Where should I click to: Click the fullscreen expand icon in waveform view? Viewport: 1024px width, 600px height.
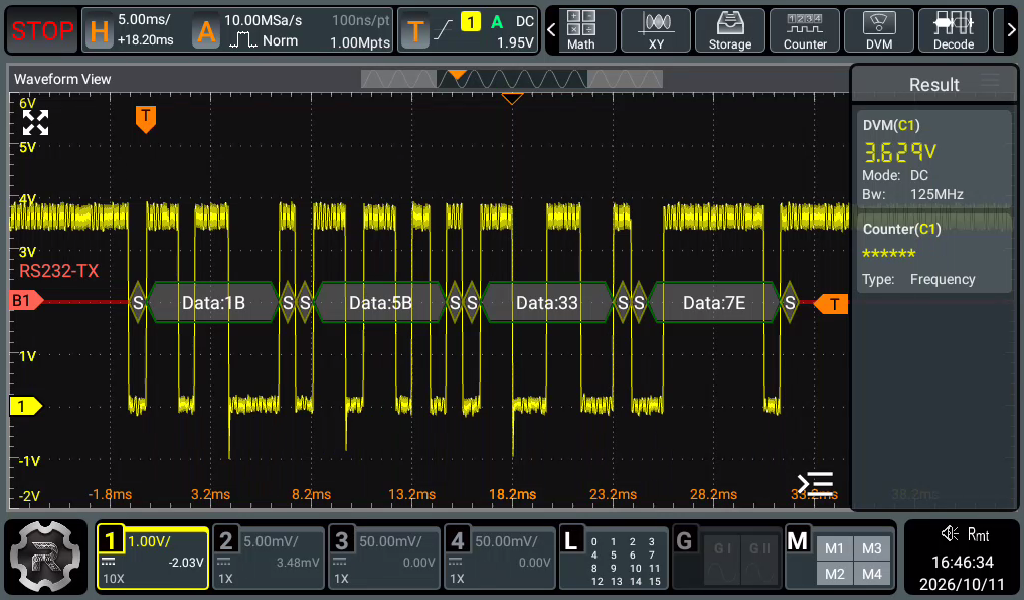(x=35, y=122)
